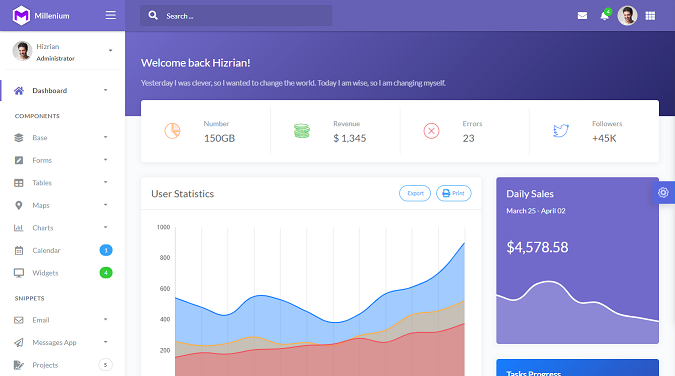This screenshot has width=675, height=376.
Task: Open the apps grid icon in header
Action: pyautogui.click(x=650, y=16)
